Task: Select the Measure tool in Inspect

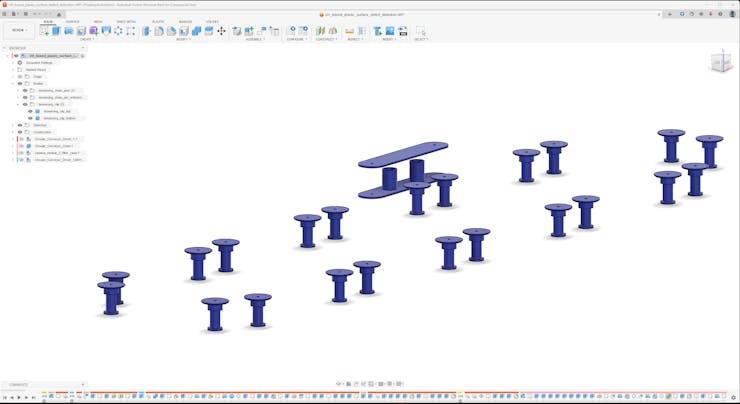Action: [x=350, y=31]
